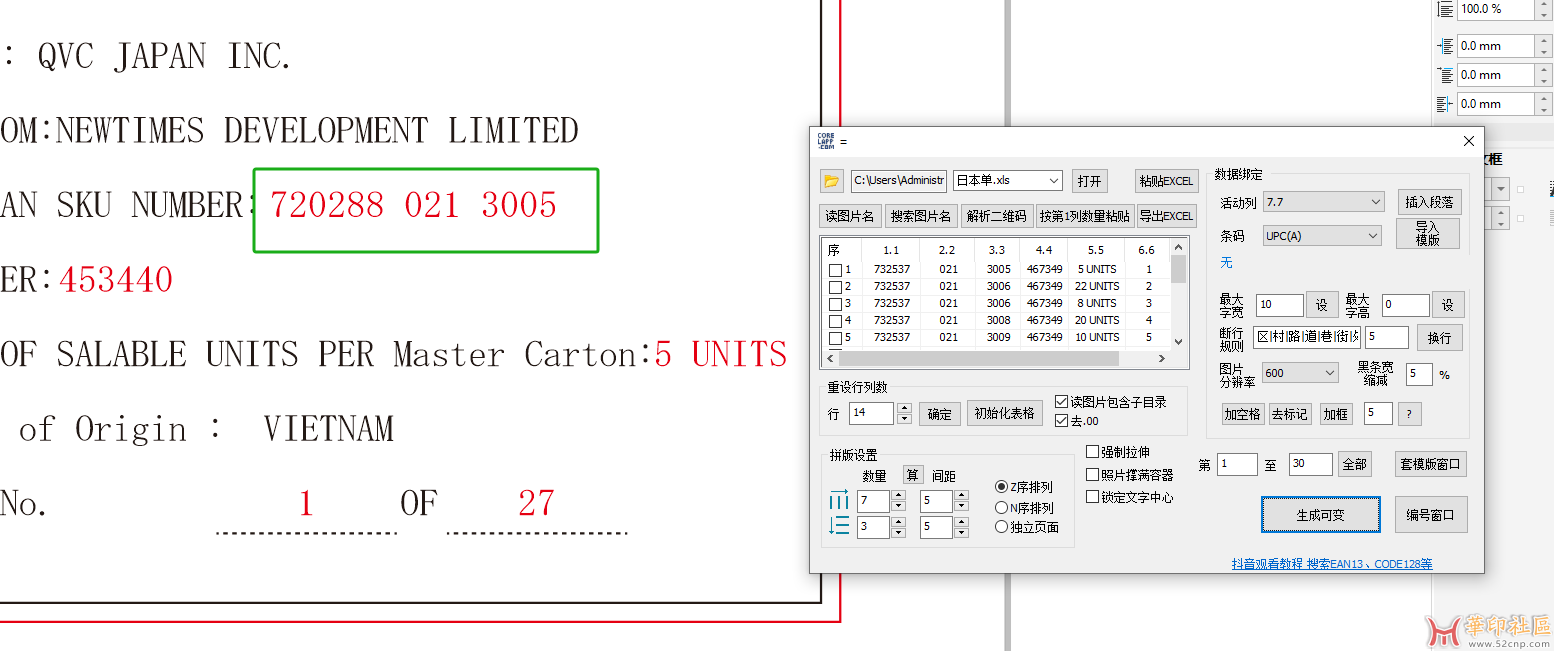Click the 算 button in 拼版设置
Viewport: 1554px width, 651px height.
913,476
